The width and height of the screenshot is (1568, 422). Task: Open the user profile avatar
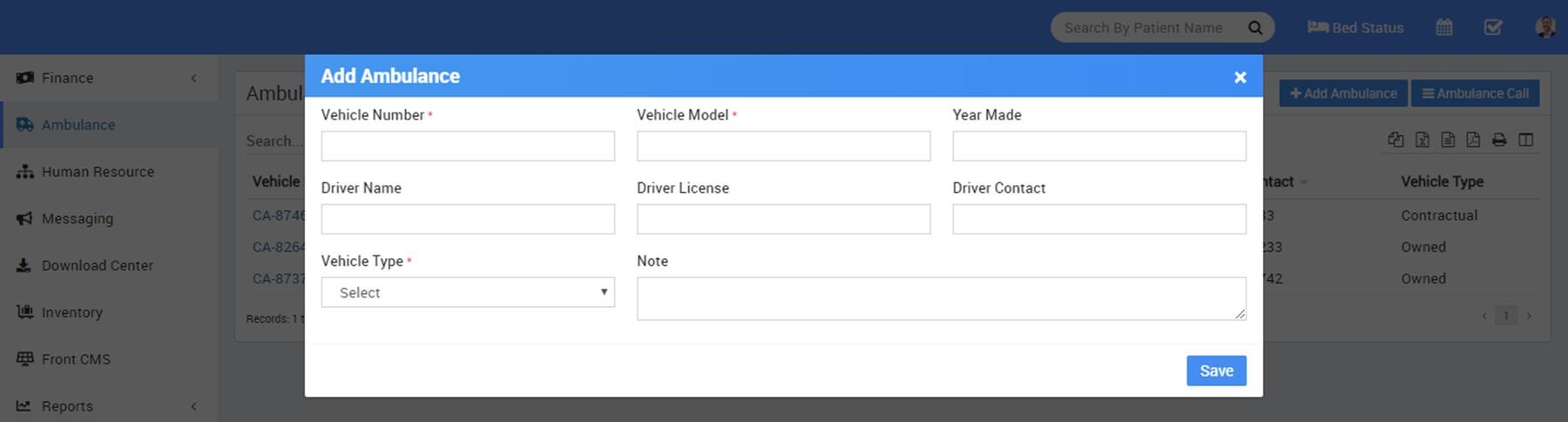point(1544,27)
